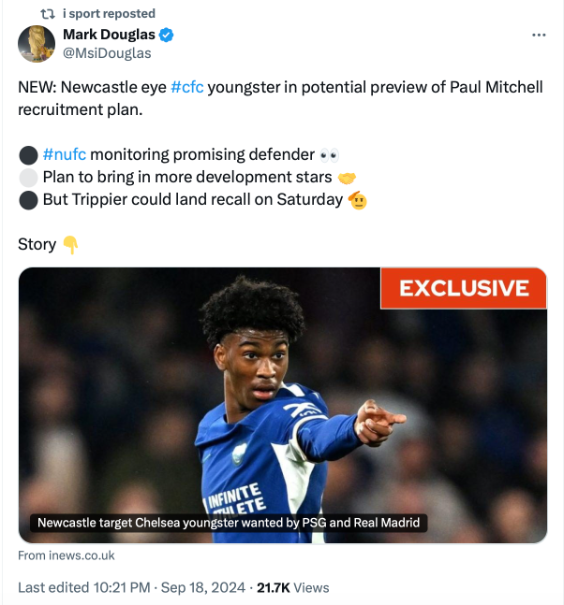
Task: Open Mark Douglas display name
Action: point(109,35)
